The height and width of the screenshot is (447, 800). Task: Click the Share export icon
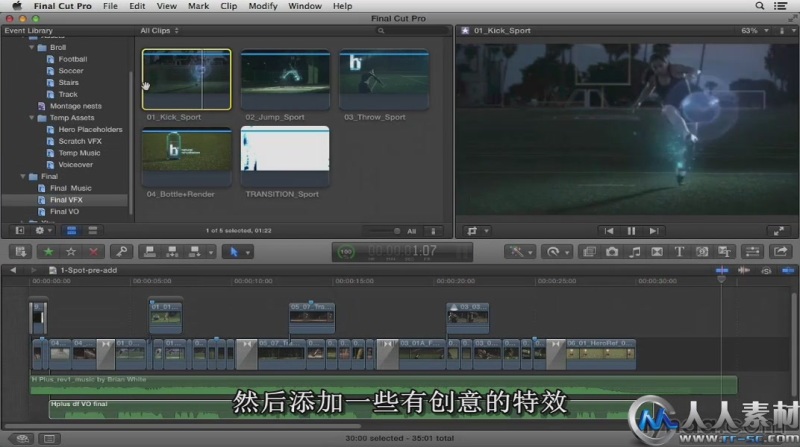[779, 252]
